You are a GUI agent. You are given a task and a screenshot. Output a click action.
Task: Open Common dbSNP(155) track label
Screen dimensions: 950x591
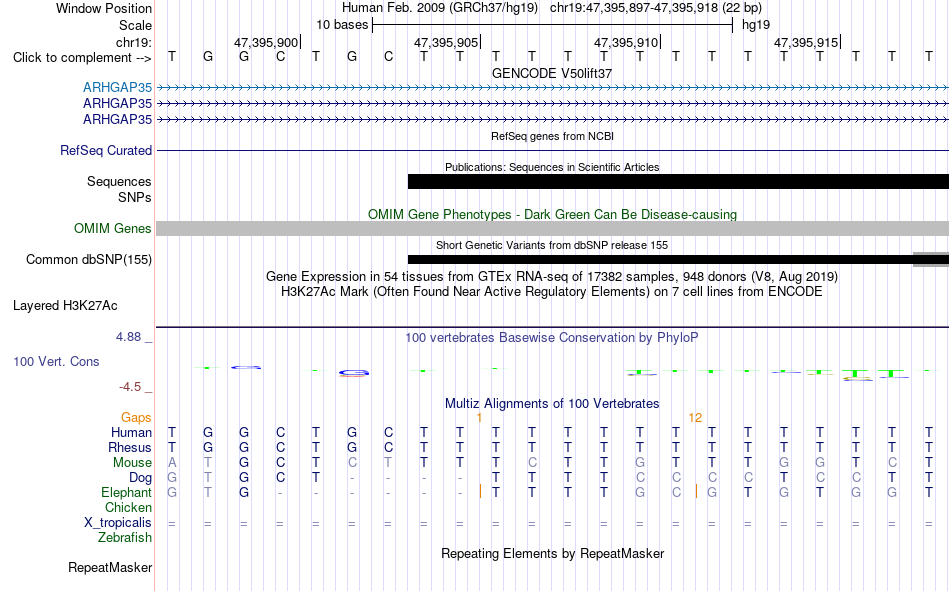click(x=89, y=259)
